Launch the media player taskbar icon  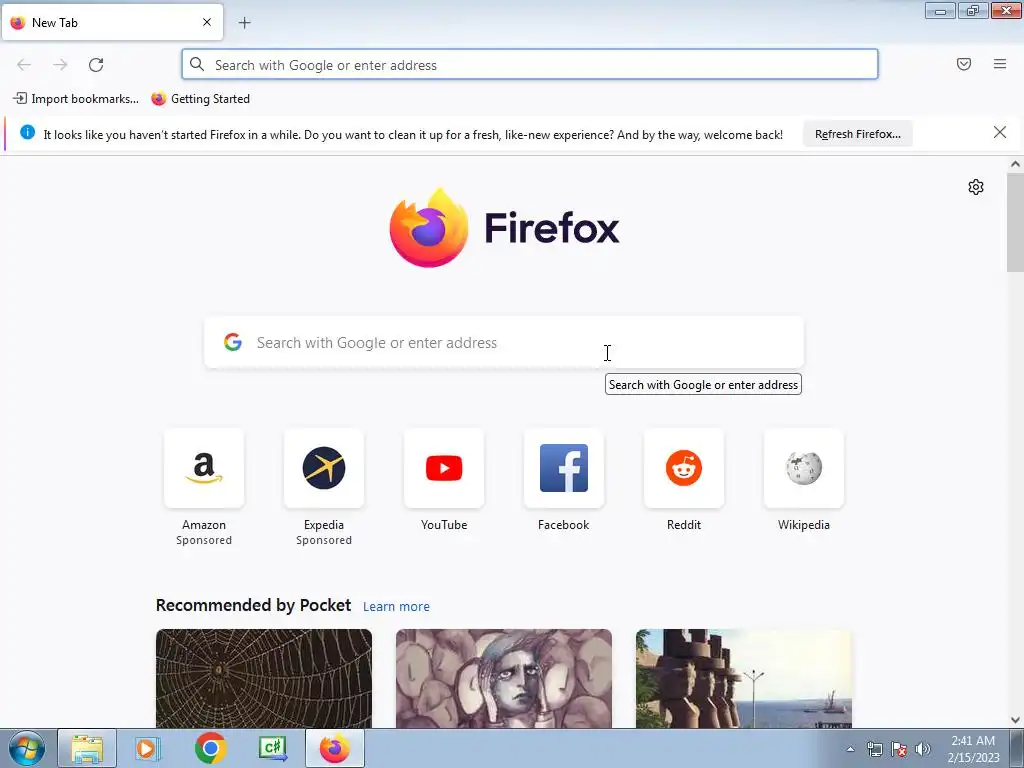[148, 748]
